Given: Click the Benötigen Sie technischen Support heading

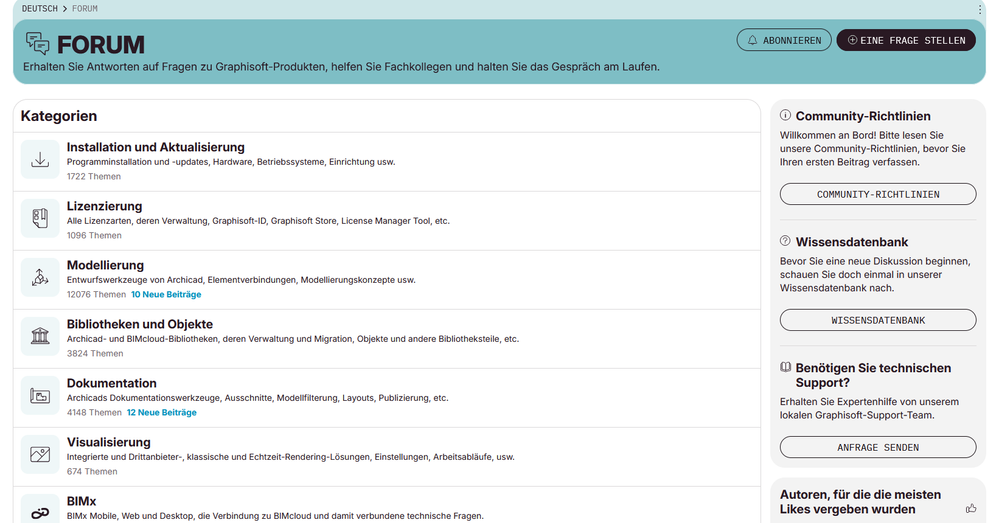Looking at the screenshot, I should tap(873, 375).
